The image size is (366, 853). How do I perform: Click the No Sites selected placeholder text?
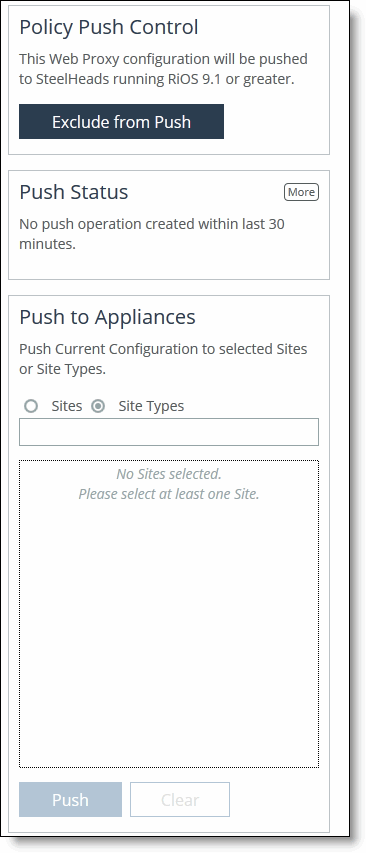169,474
